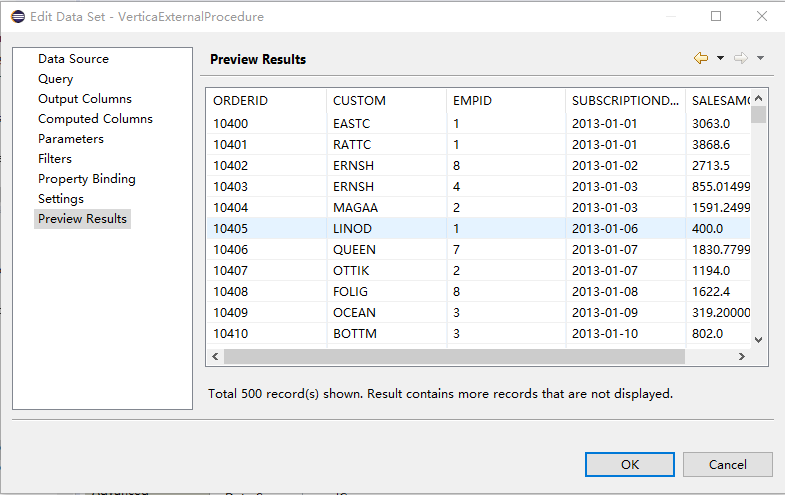Click the horizontal scrollbar right arrow
Screen dimensions: 785x495
pos(741,357)
